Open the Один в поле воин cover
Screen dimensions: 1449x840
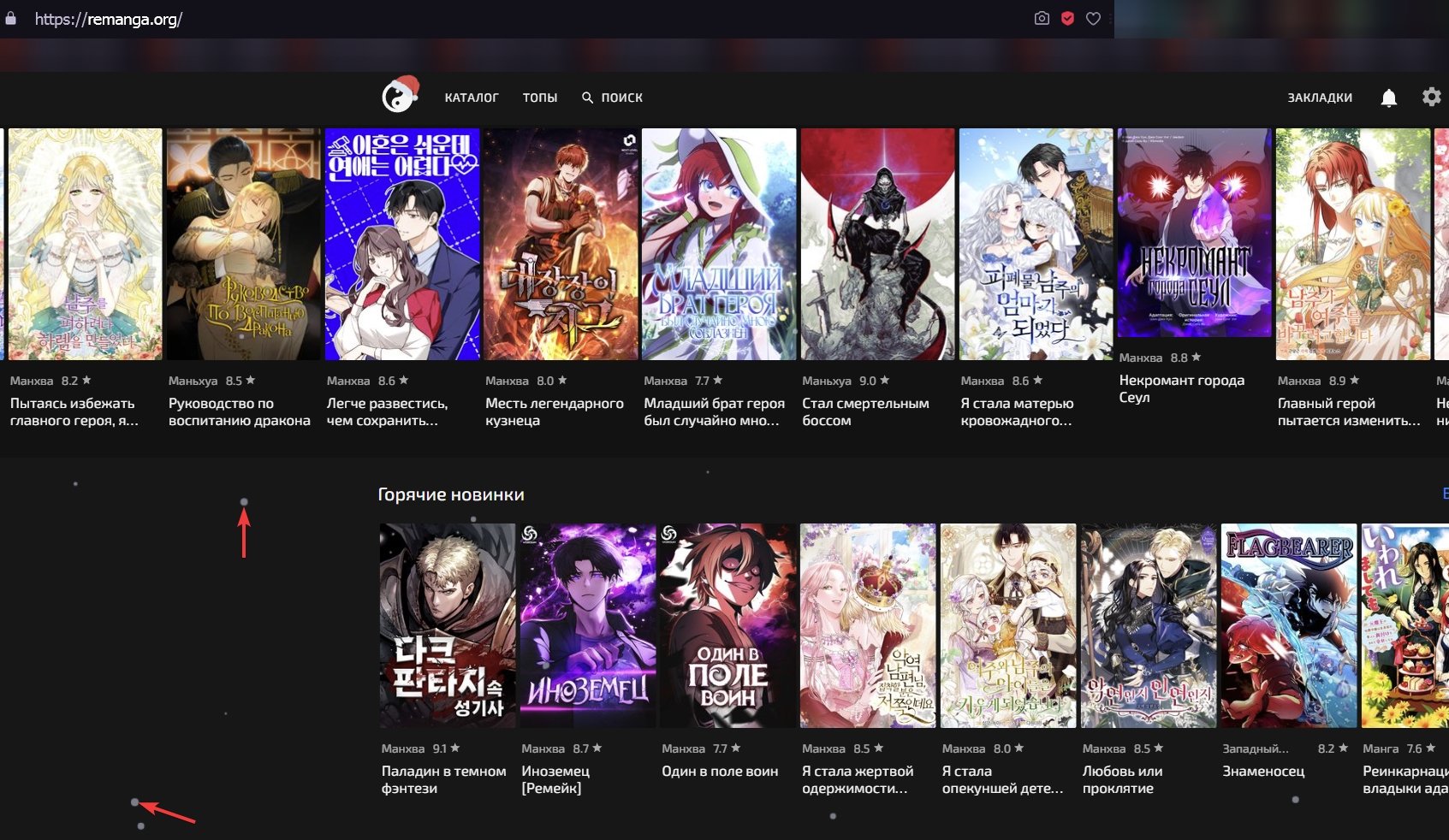(x=729, y=624)
